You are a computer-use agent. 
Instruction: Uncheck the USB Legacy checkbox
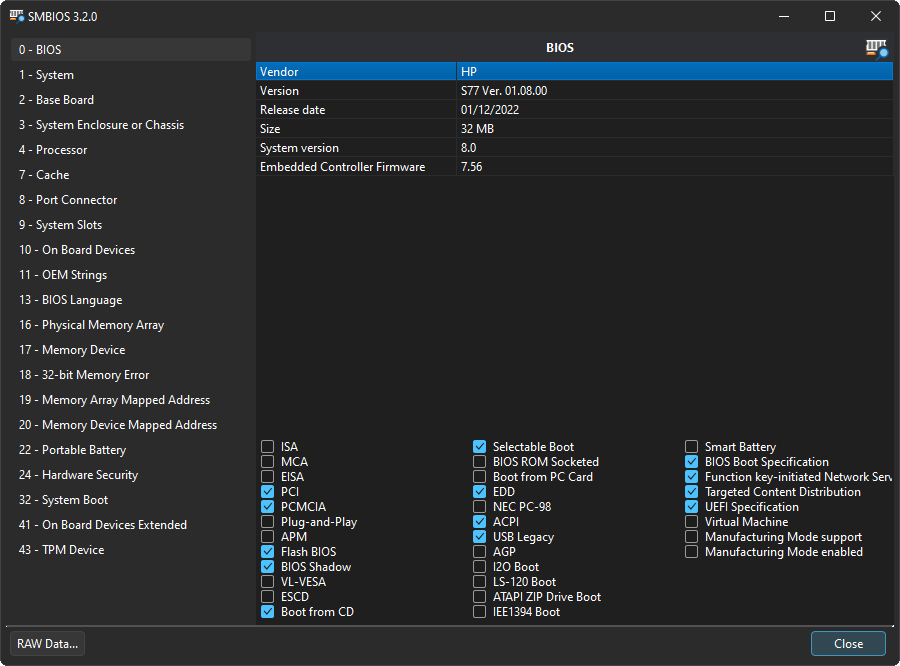[x=479, y=537]
